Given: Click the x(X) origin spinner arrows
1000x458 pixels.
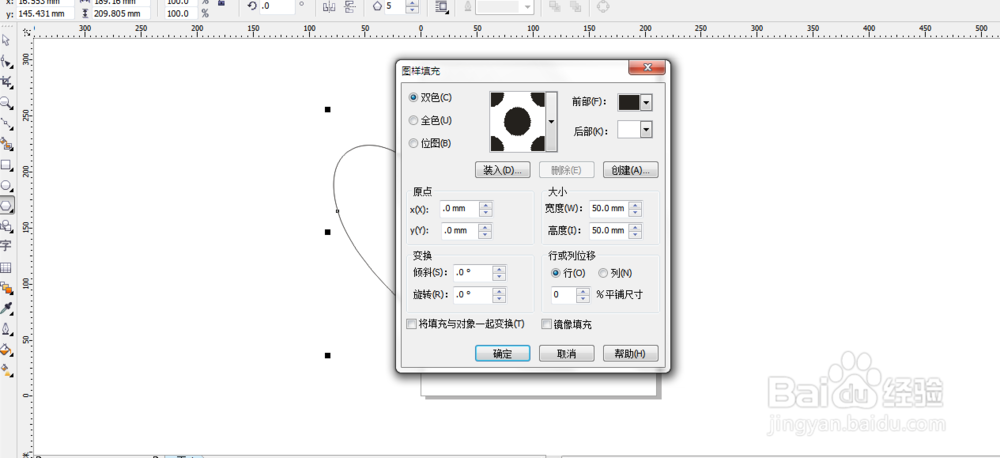Looking at the screenshot, I should pyautogui.click(x=486, y=209).
